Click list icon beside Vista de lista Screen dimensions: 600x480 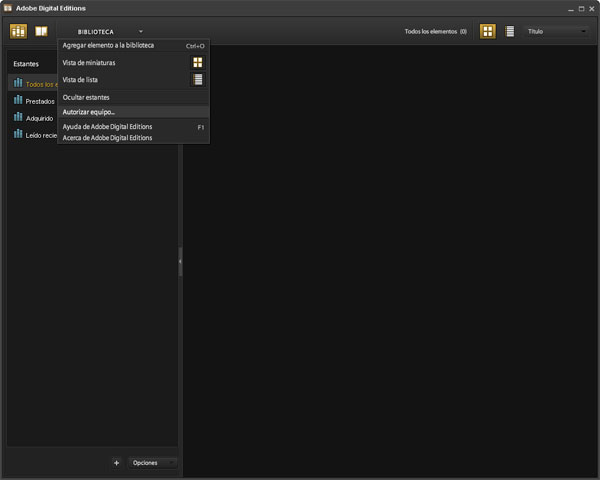pyautogui.click(x=197, y=80)
